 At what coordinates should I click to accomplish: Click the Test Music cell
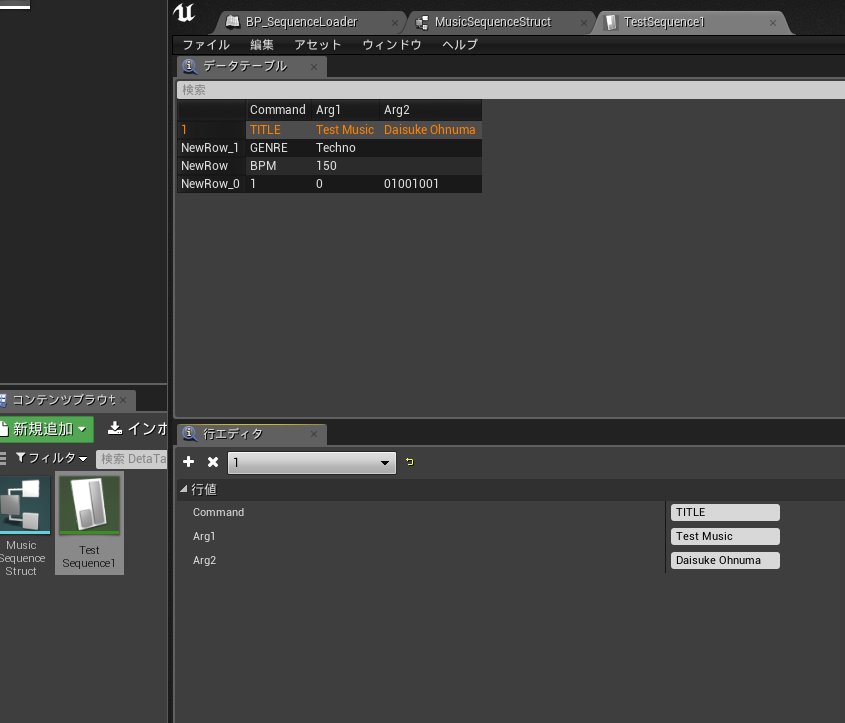pos(344,130)
